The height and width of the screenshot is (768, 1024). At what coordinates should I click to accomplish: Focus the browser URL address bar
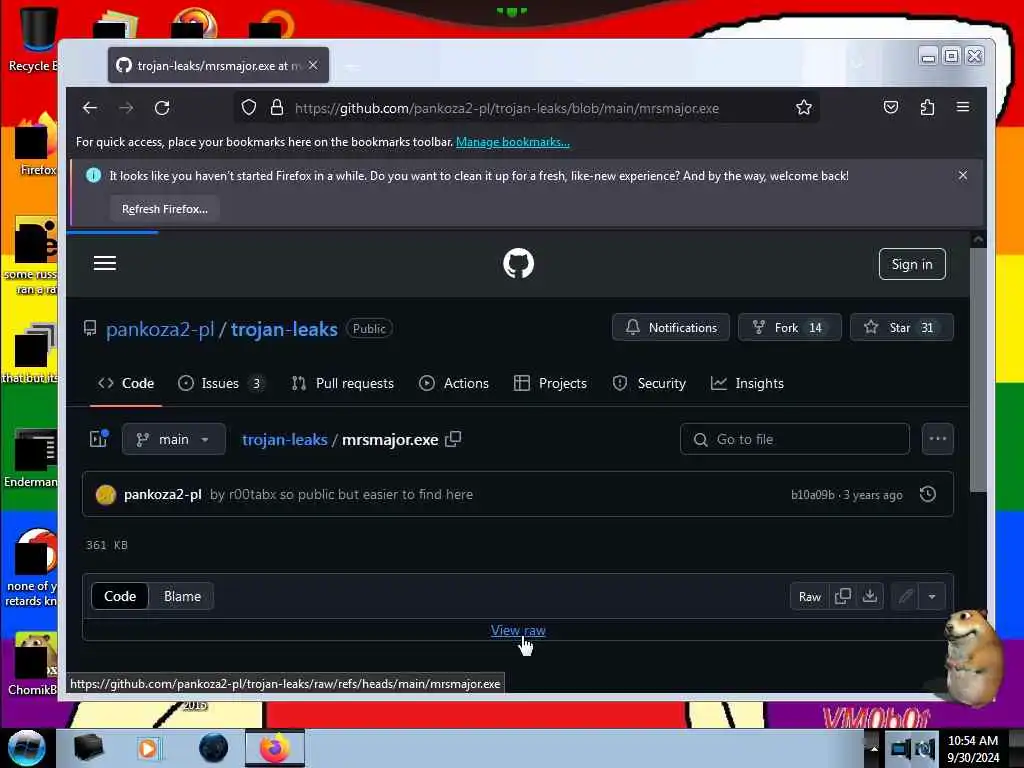point(507,108)
